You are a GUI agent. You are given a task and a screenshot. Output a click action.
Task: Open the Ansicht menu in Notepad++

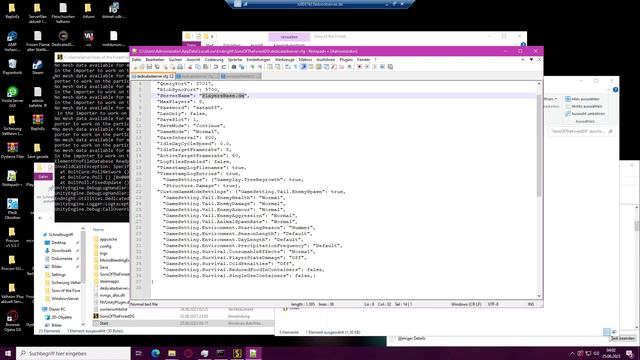[x=193, y=60]
